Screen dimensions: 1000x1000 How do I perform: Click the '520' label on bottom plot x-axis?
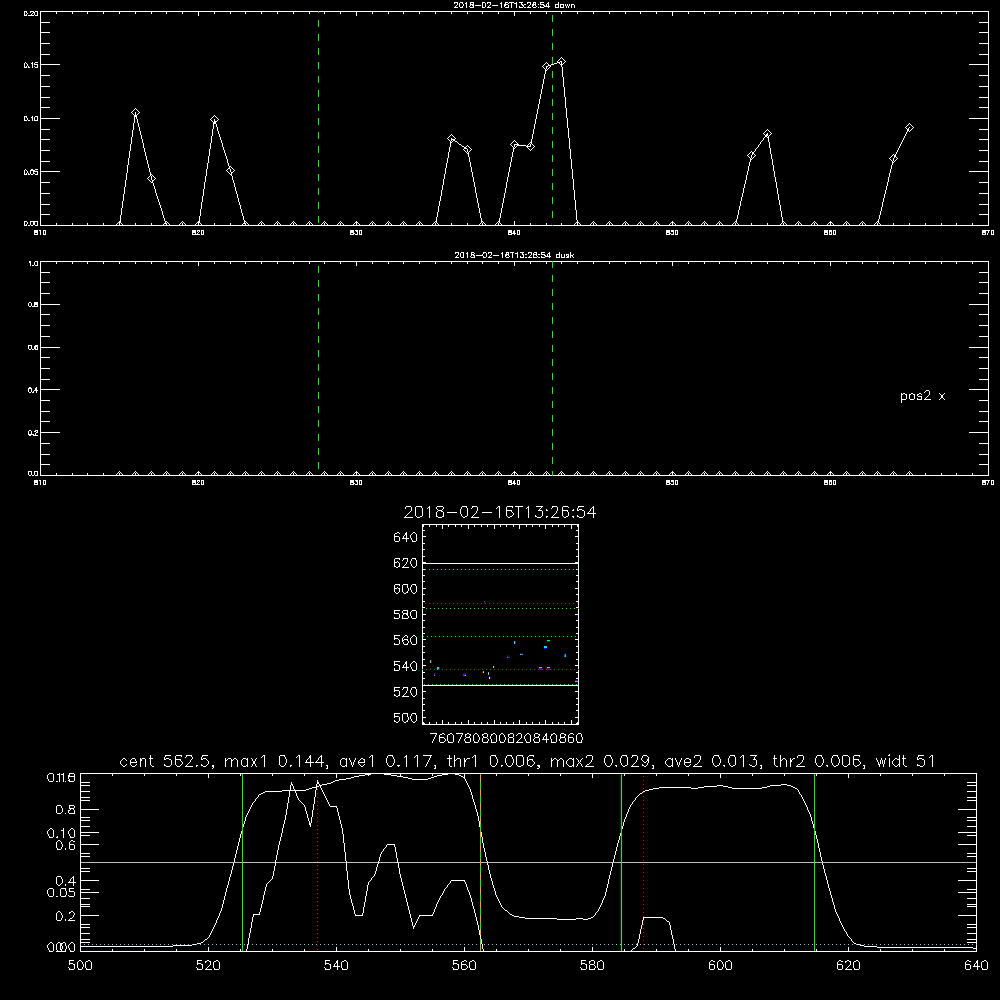tap(208, 966)
